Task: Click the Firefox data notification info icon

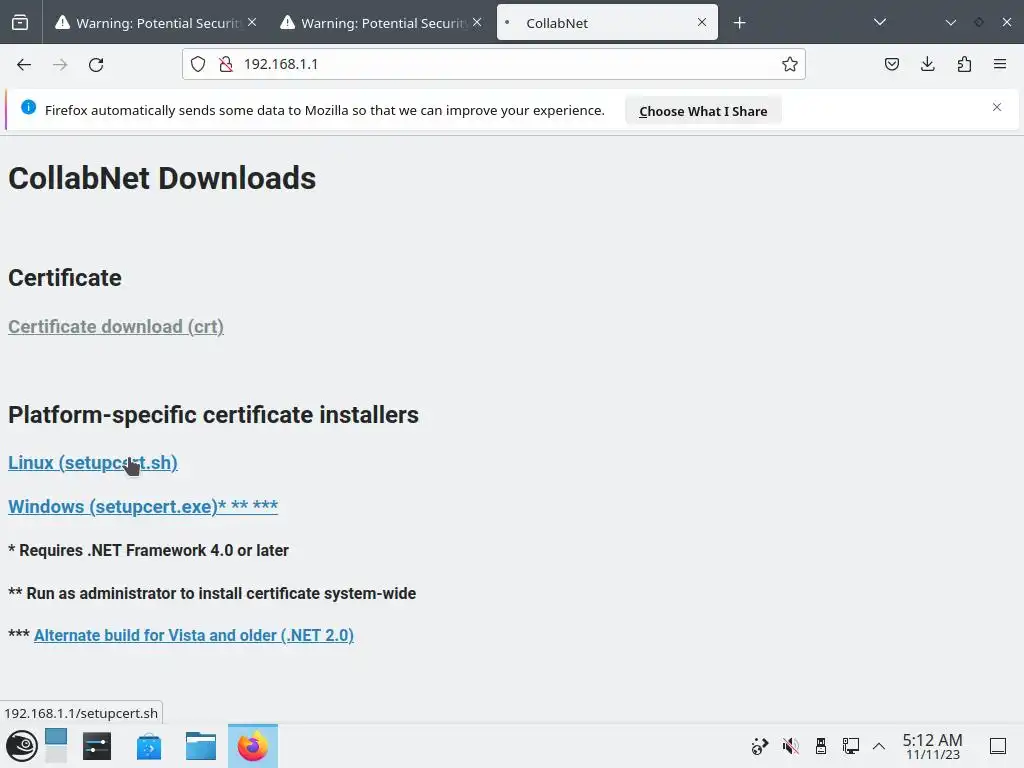Action: click(x=28, y=107)
